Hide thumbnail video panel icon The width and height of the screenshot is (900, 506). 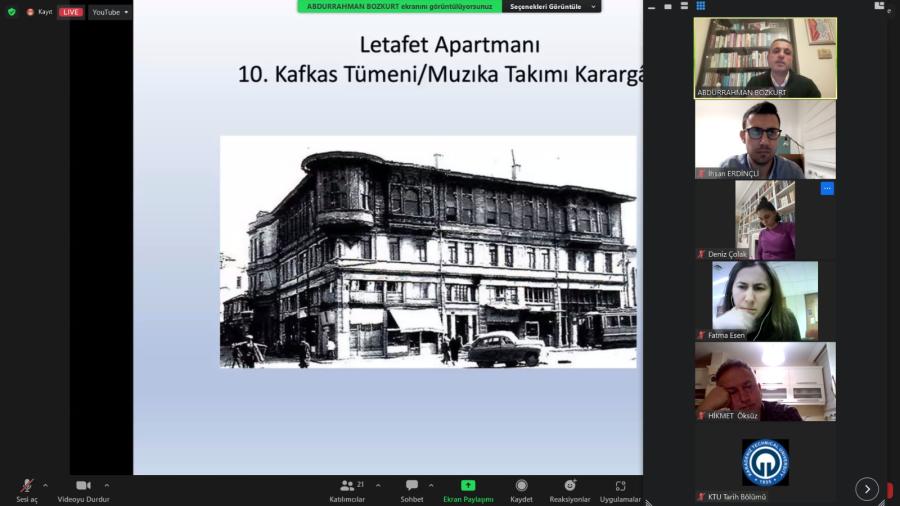coord(651,7)
